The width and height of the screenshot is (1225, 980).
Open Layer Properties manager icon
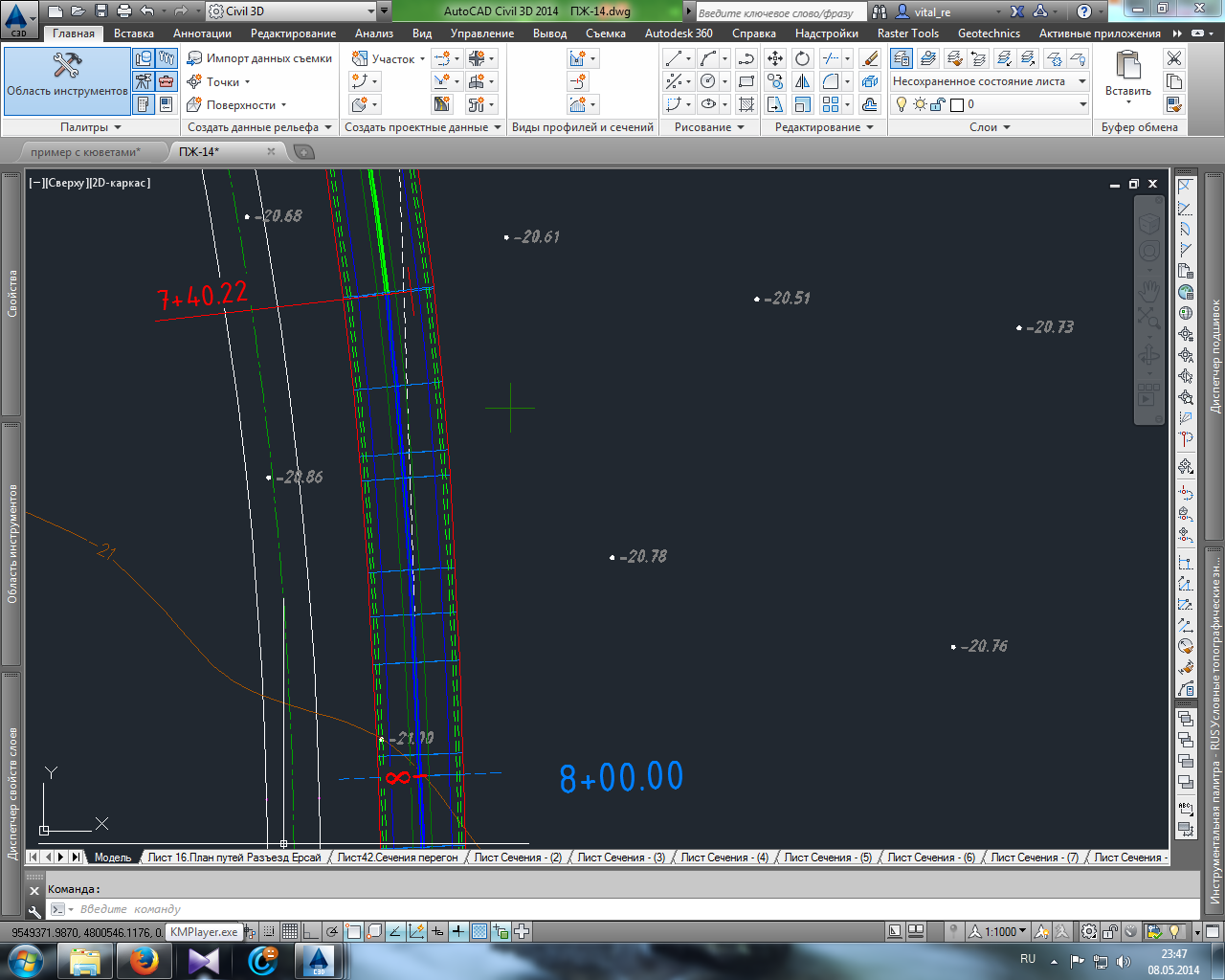902,58
